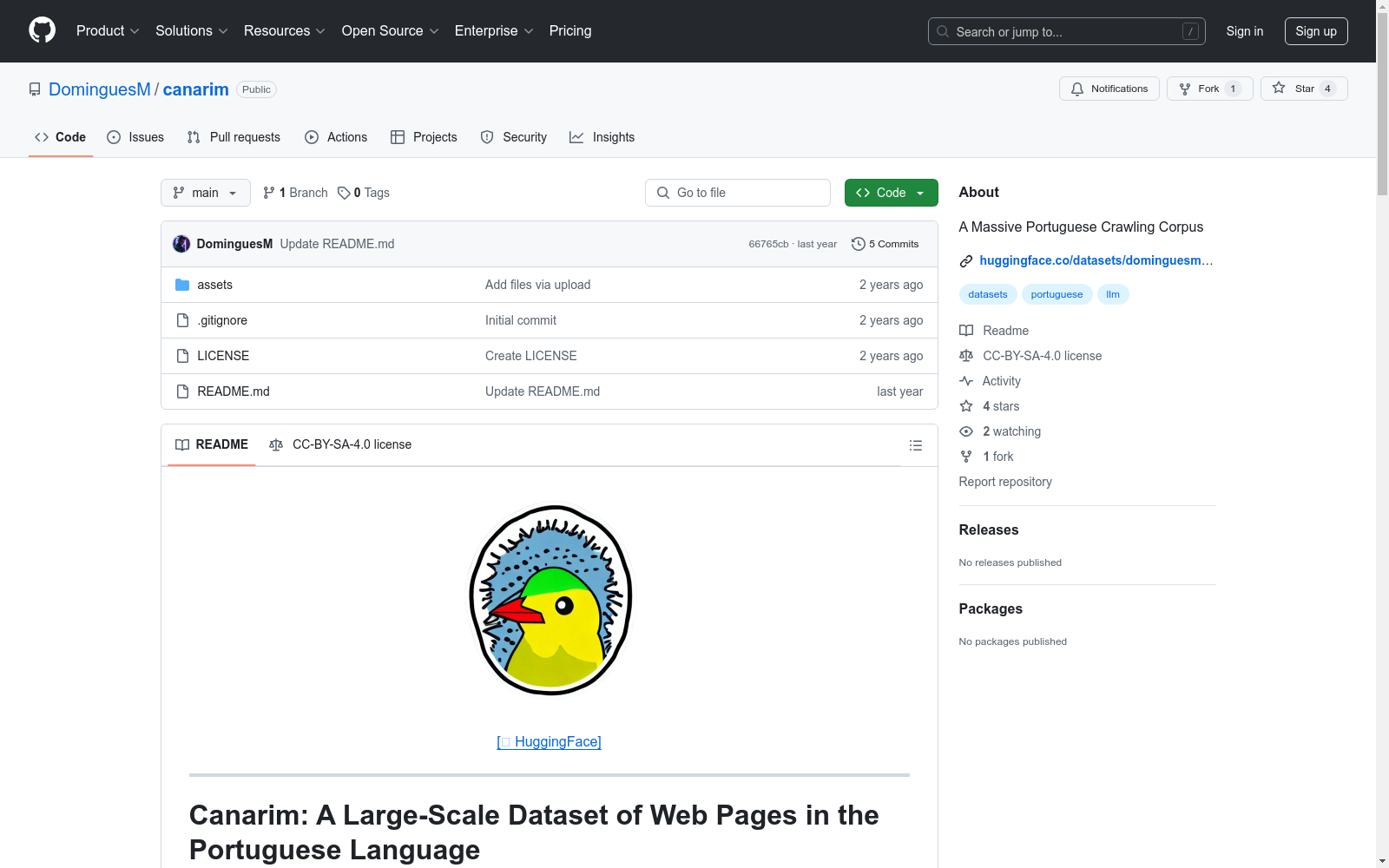Click the .gitignore file icon
This screenshot has height=868, width=1389.
pyautogui.click(x=182, y=320)
